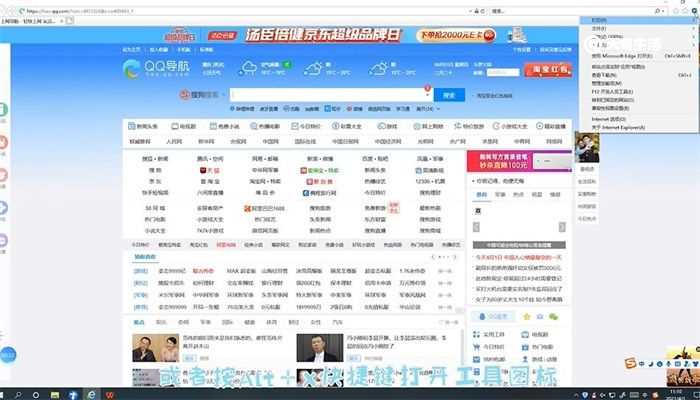Open the 今日特价 category in the icon row
700x400 pixels.
coord(306,126)
